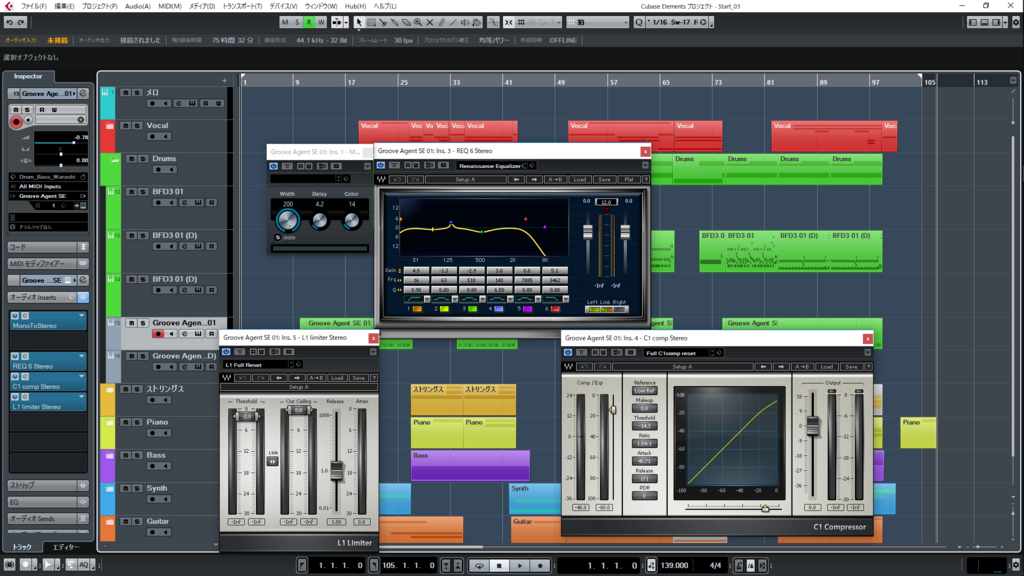This screenshot has width=1024, height=576.
Task: Mute the Vocal track
Action: pos(125,125)
